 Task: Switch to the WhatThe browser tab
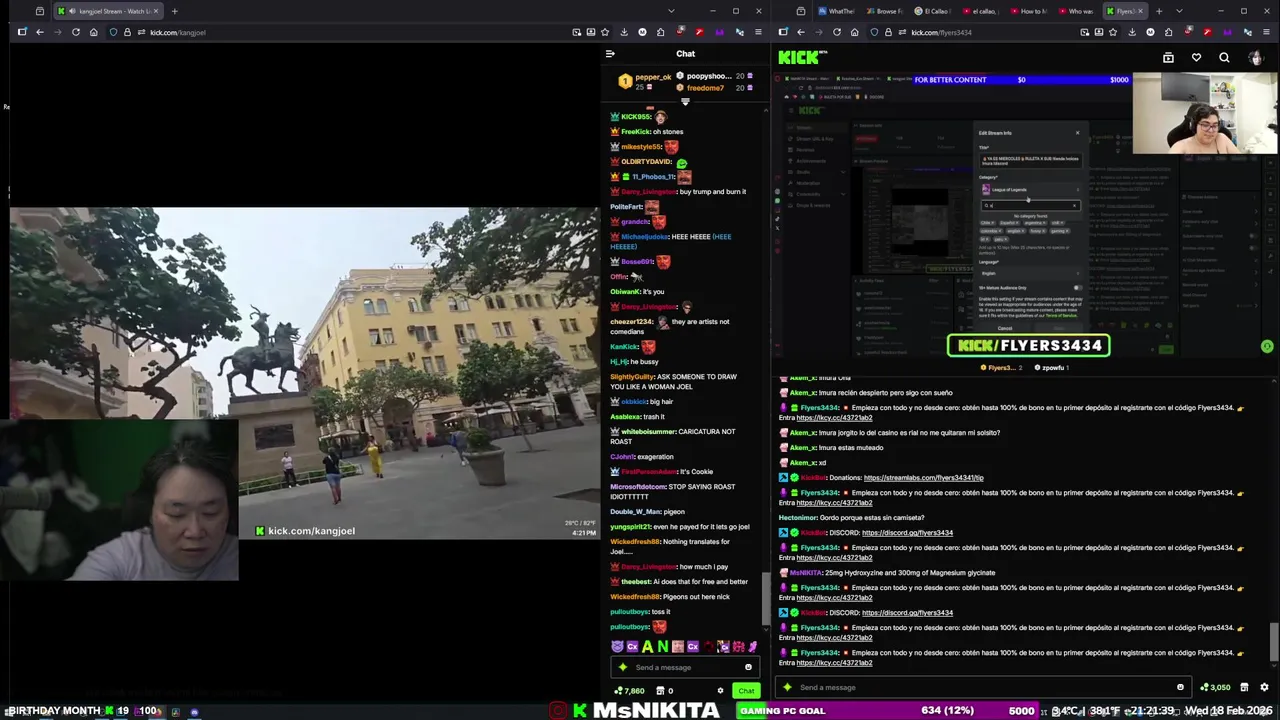pyautogui.click(x=836, y=11)
